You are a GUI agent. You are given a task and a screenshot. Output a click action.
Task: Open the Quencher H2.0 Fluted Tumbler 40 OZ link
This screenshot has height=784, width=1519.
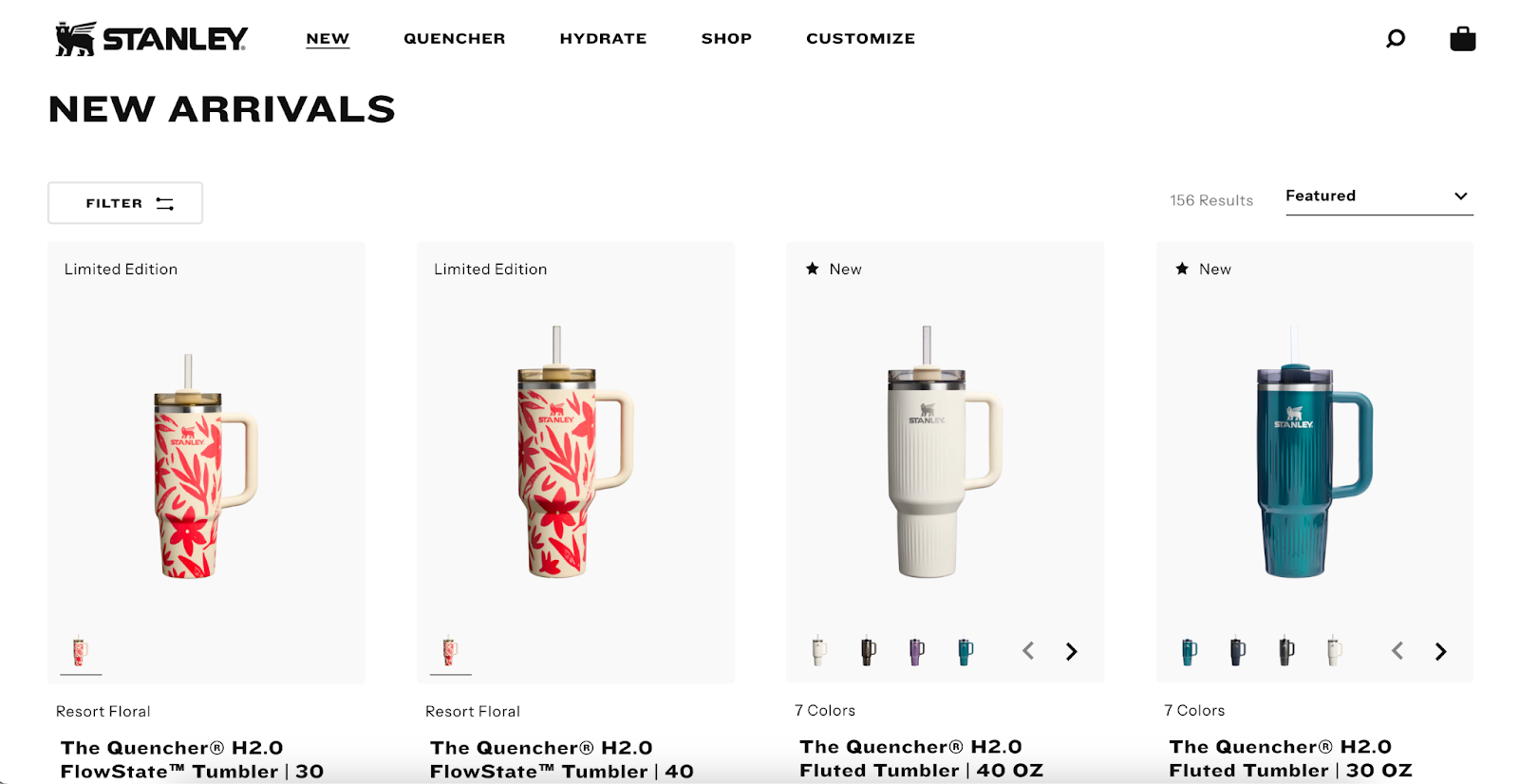(x=921, y=758)
